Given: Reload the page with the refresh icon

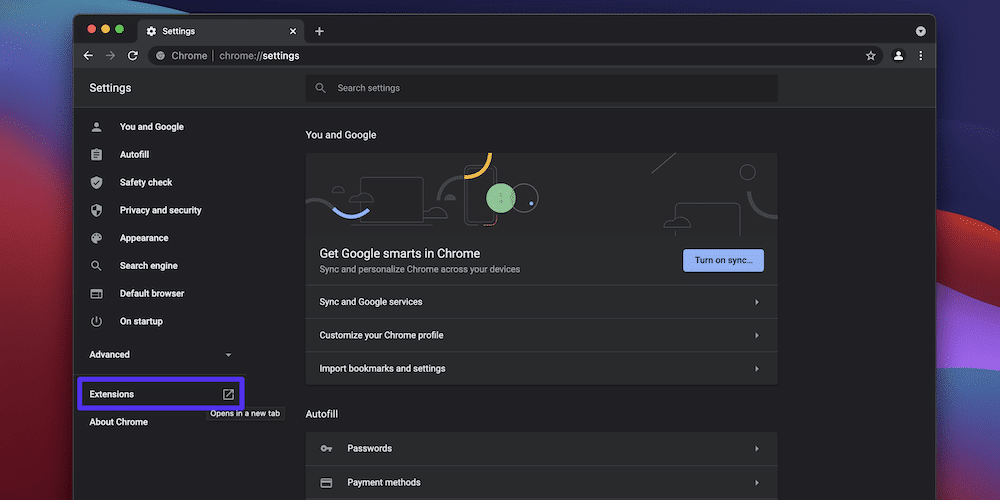Looking at the screenshot, I should 133,55.
